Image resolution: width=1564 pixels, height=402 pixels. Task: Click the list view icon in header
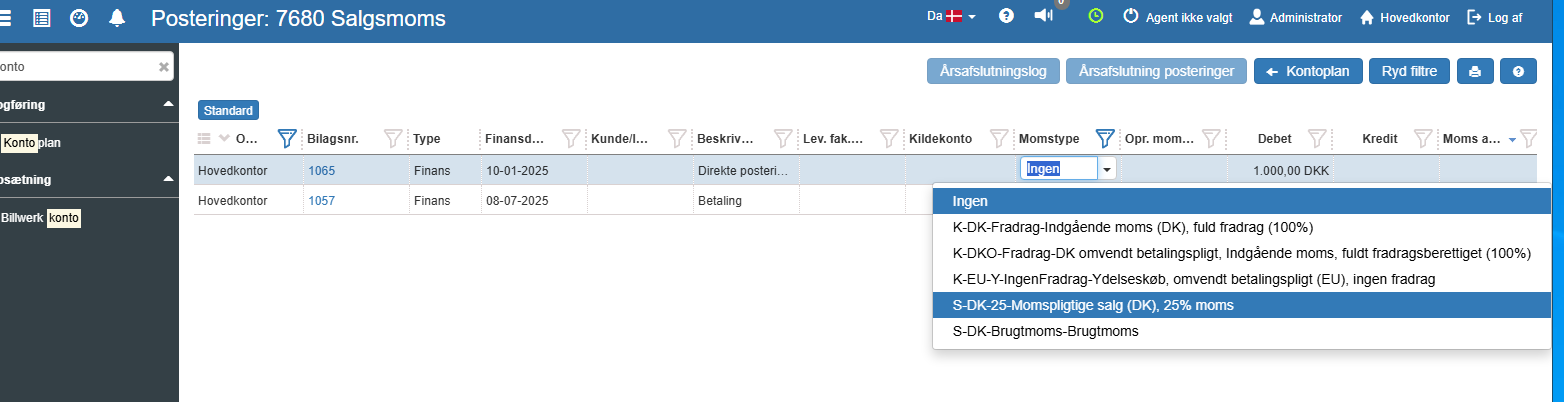coord(41,18)
